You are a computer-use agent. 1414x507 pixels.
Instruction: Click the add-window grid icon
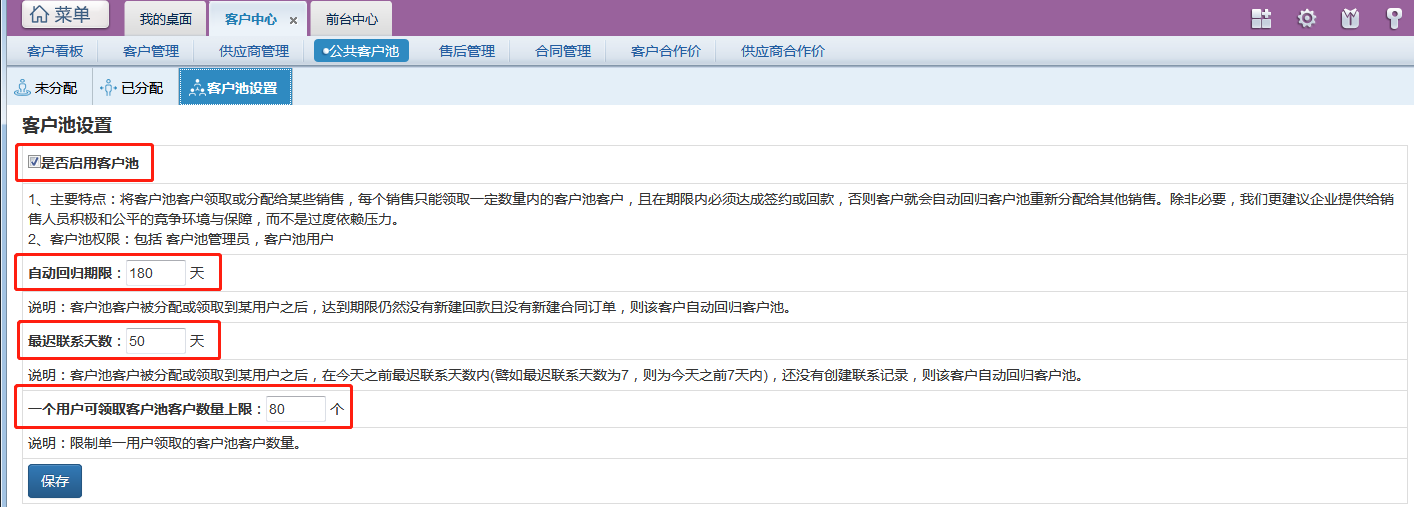click(x=1261, y=18)
